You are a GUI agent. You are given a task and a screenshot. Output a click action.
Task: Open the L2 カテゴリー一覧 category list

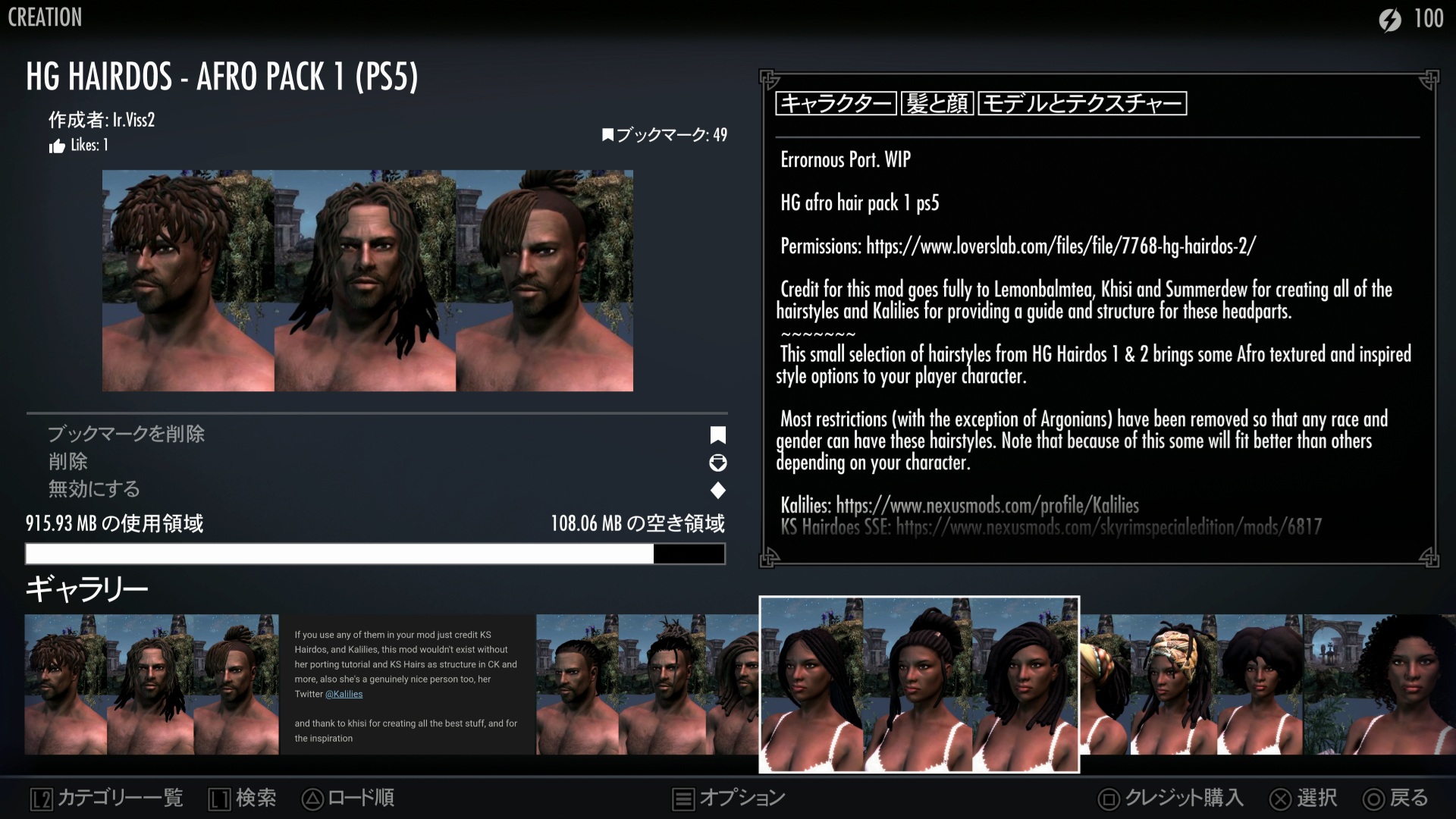[108, 798]
